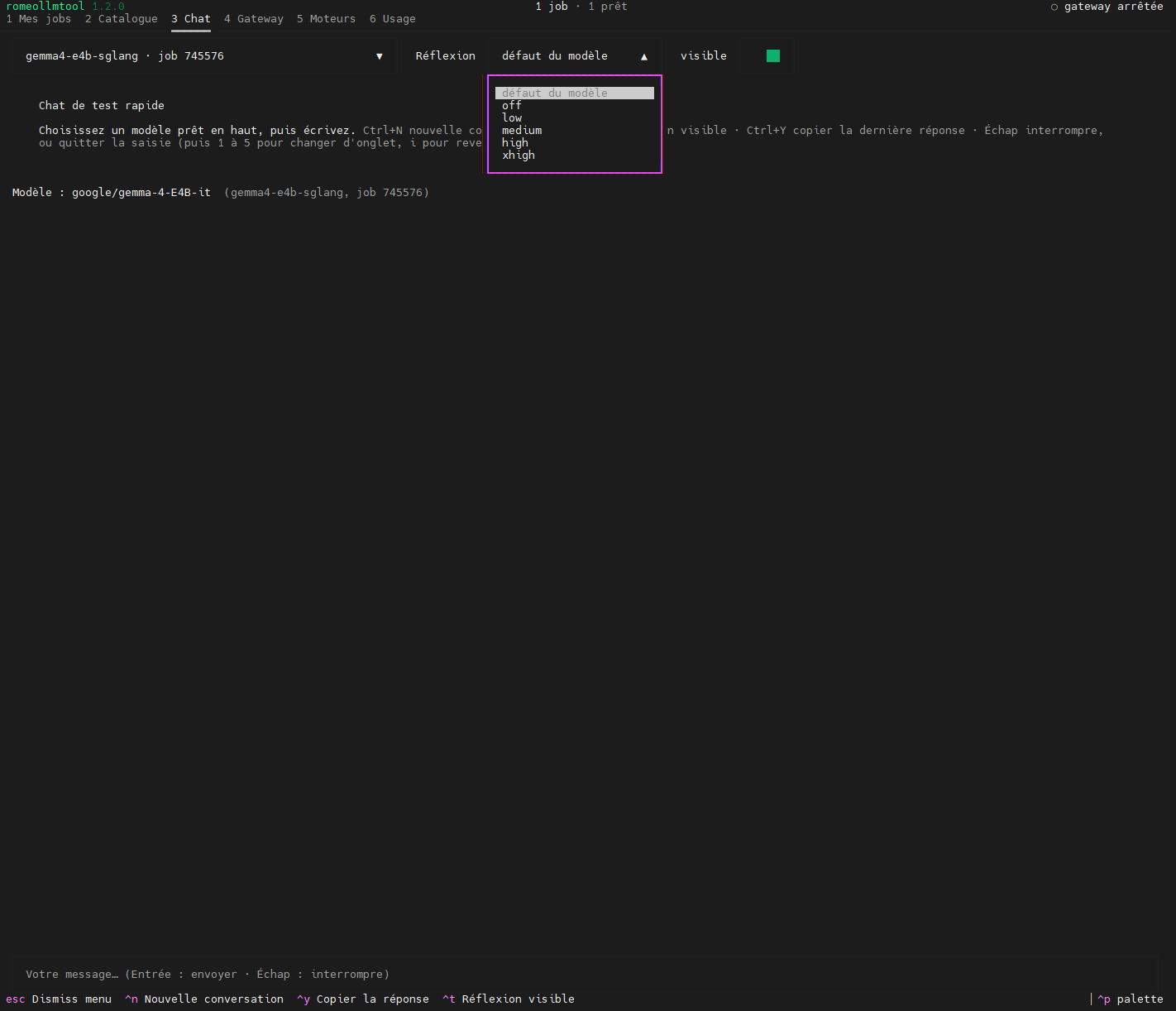Click the 'gateway arrêtée' status indicator

click(x=1107, y=7)
